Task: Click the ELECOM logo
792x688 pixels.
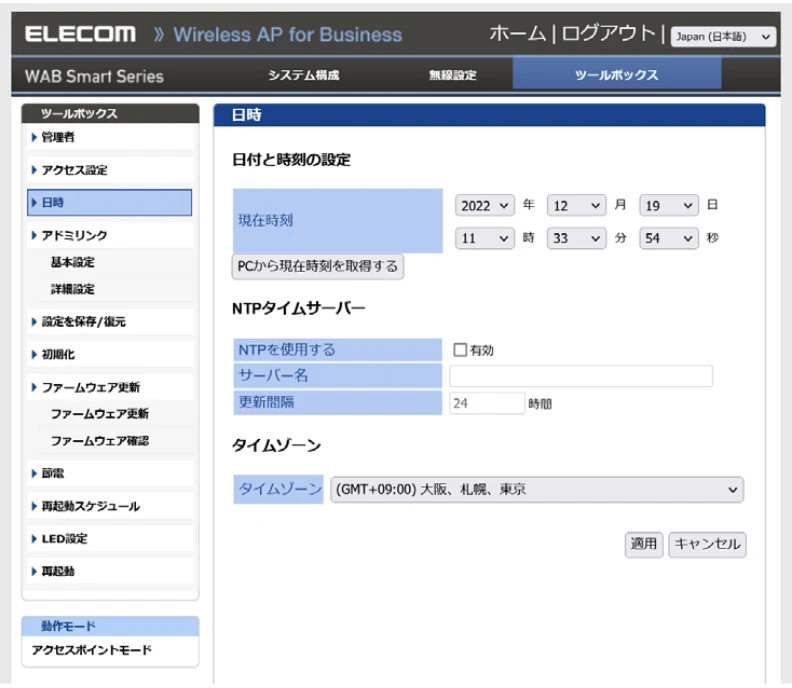Action: click(80, 34)
